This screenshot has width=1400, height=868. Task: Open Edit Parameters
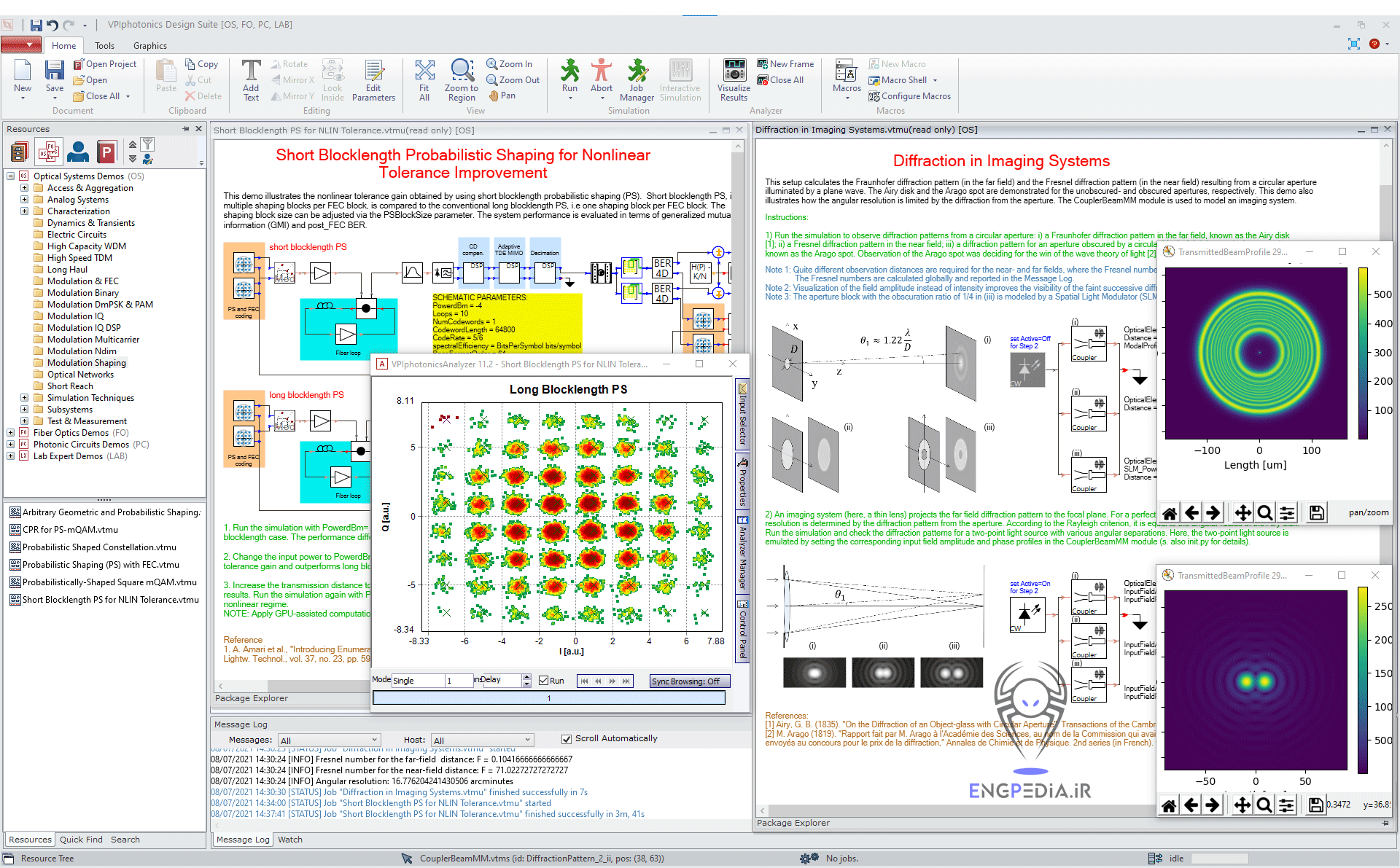[x=373, y=80]
